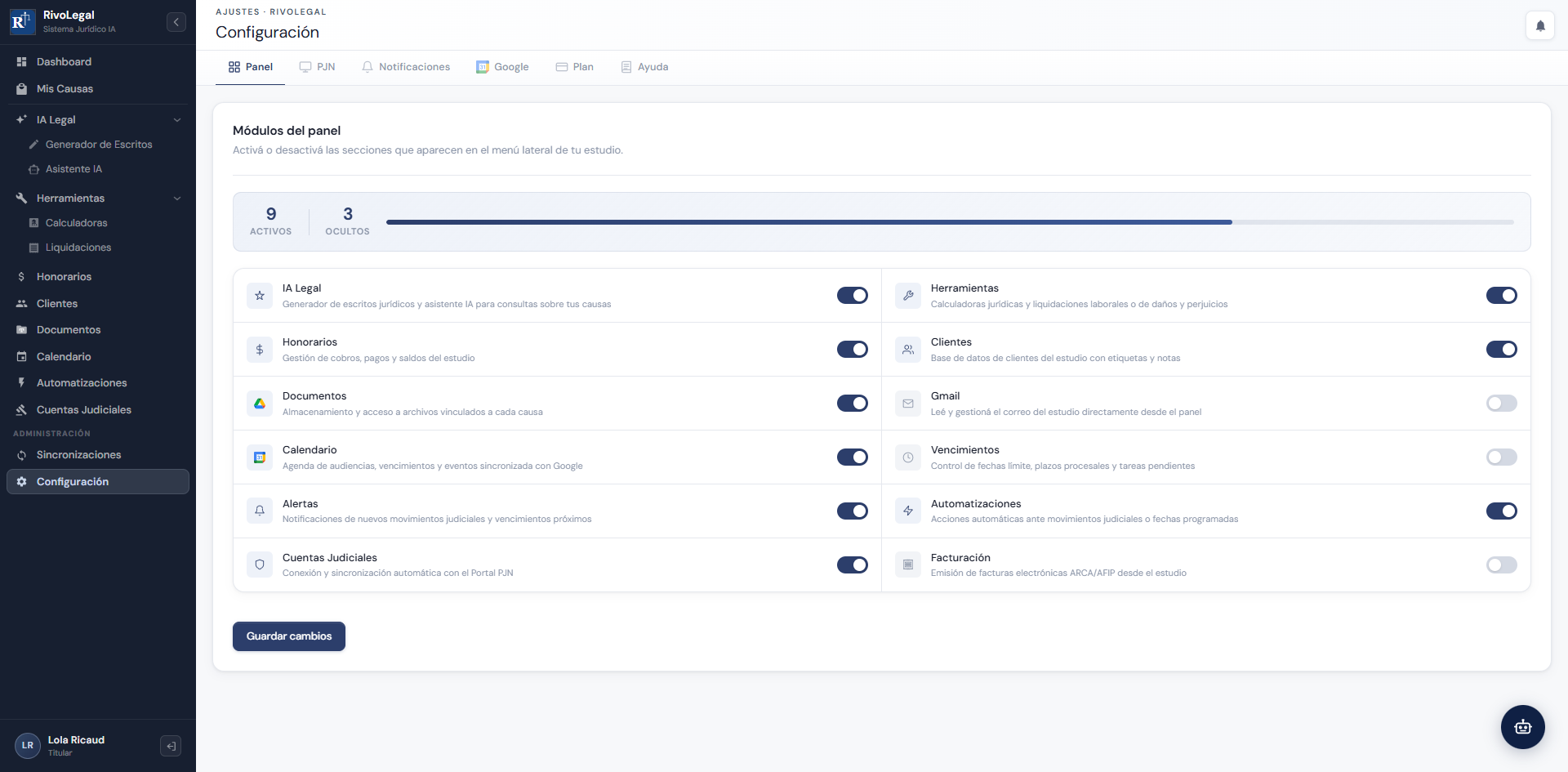The width and height of the screenshot is (1568, 772).
Task: Stay on the Panel tab
Action: tap(251, 67)
